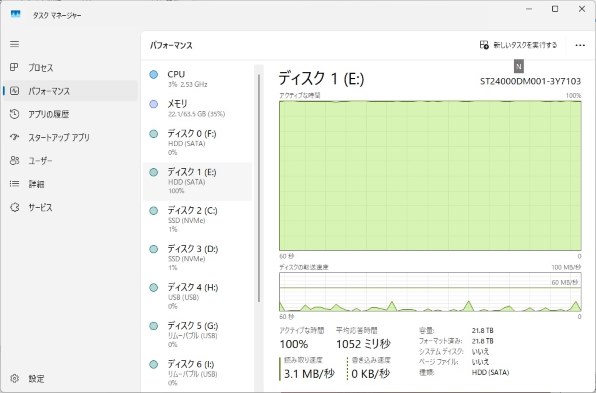Image resolution: width=596 pixels, height=393 pixels.
Task: Open サービス page
Action: tap(70, 207)
